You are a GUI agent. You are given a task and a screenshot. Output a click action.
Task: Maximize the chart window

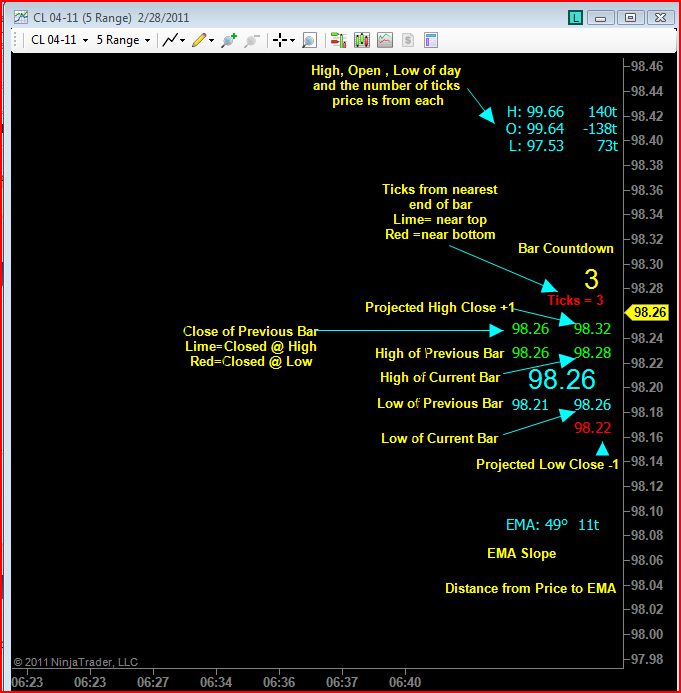point(630,18)
